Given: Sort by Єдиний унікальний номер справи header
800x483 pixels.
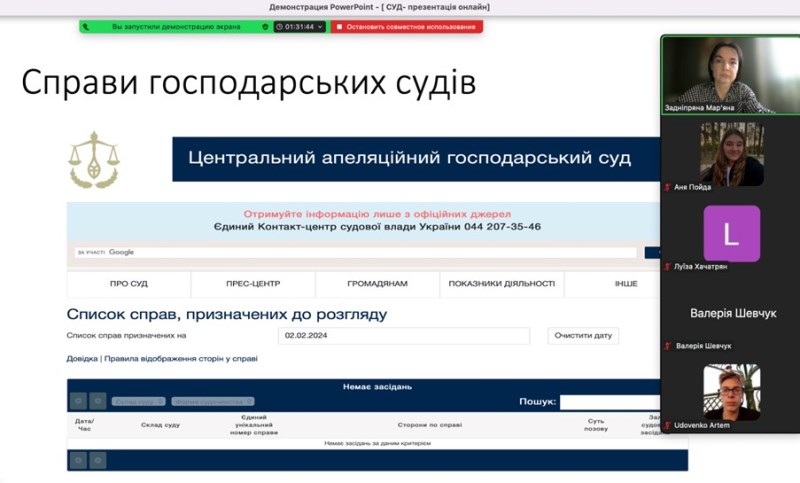Looking at the screenshot, I should point(254,425).
